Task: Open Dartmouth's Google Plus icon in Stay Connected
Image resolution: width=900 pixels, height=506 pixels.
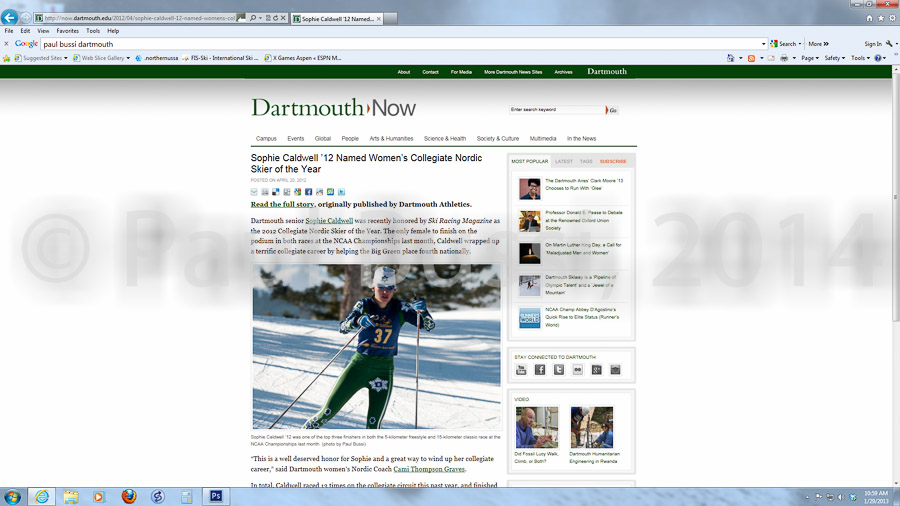Action: point(596,370)
